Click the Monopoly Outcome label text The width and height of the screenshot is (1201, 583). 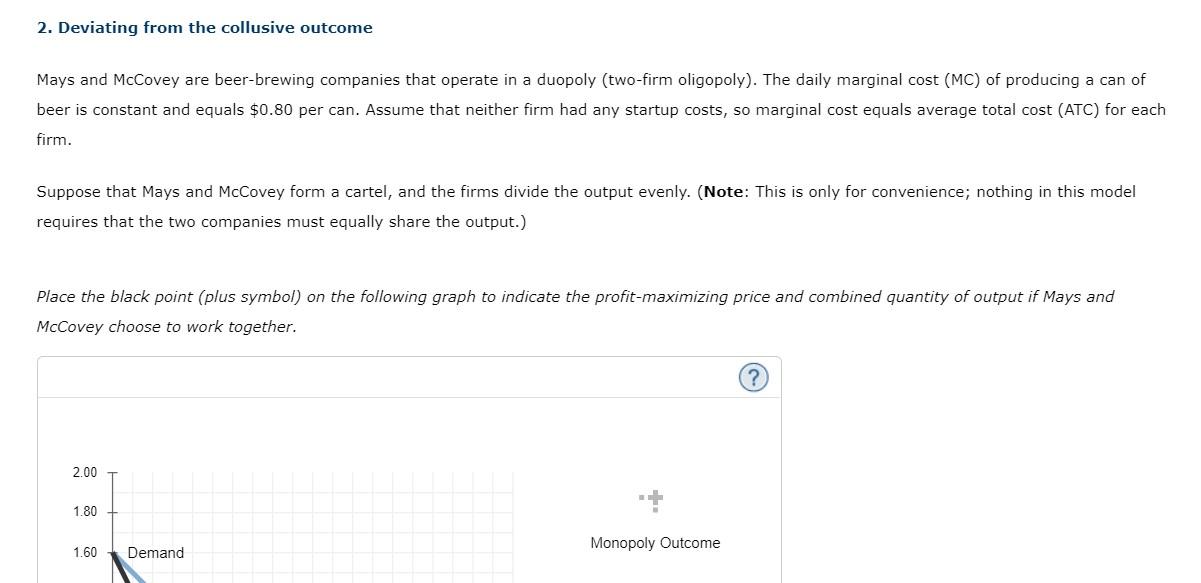655,542
